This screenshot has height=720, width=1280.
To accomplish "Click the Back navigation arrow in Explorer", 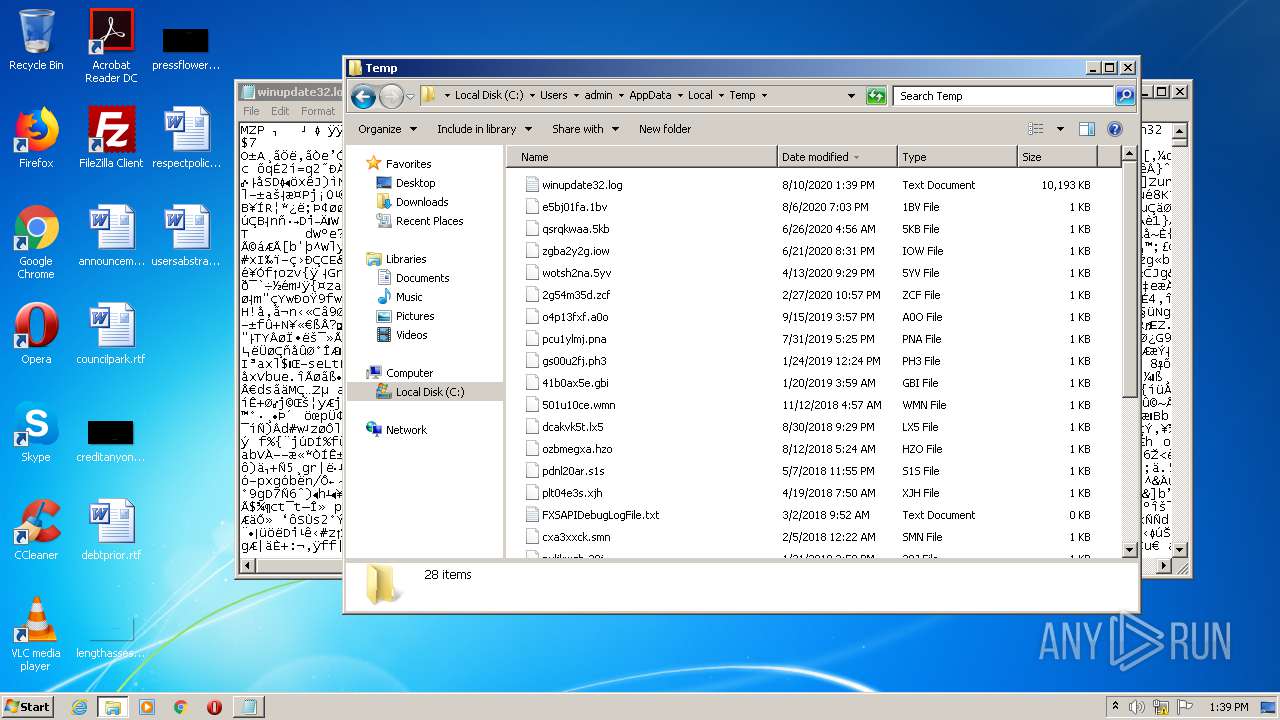I will [x=363, y=96].
